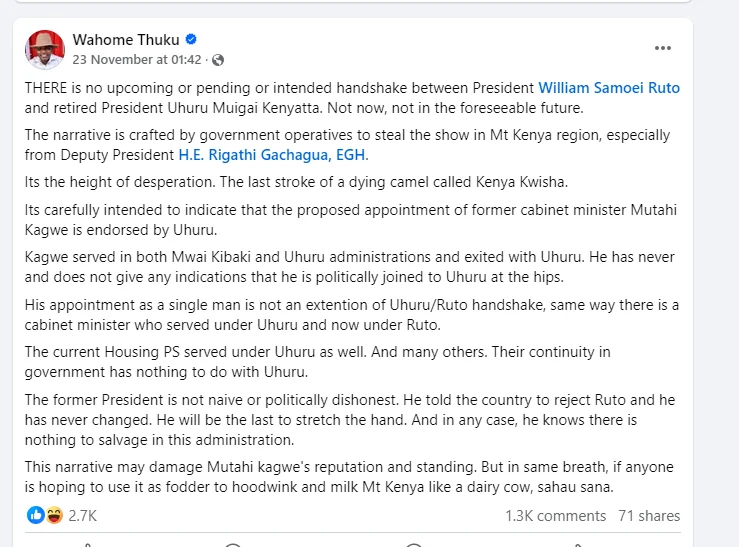The width and height of the screenshot is (739, 547).
Task: Click the Share action icon under the post
Action: coord(578,545)
